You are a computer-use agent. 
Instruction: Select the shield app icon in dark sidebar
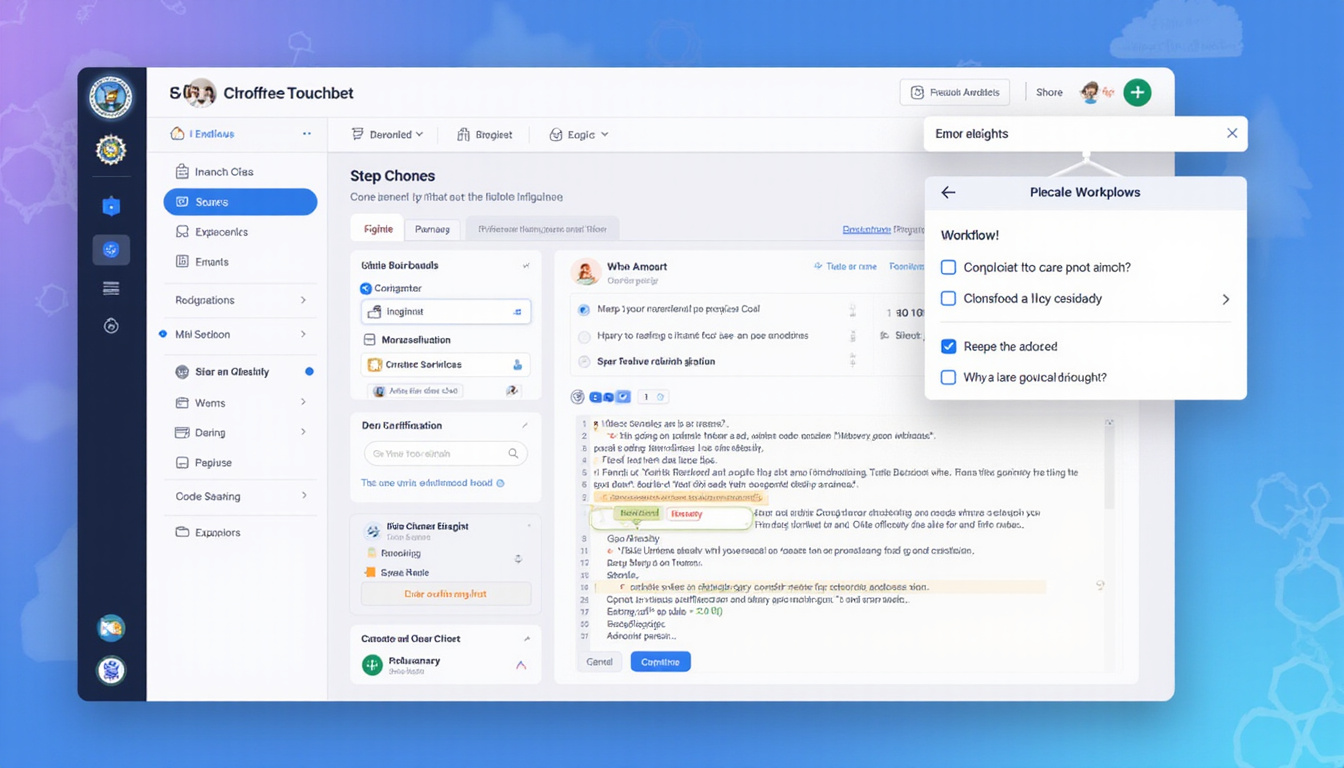112,207
